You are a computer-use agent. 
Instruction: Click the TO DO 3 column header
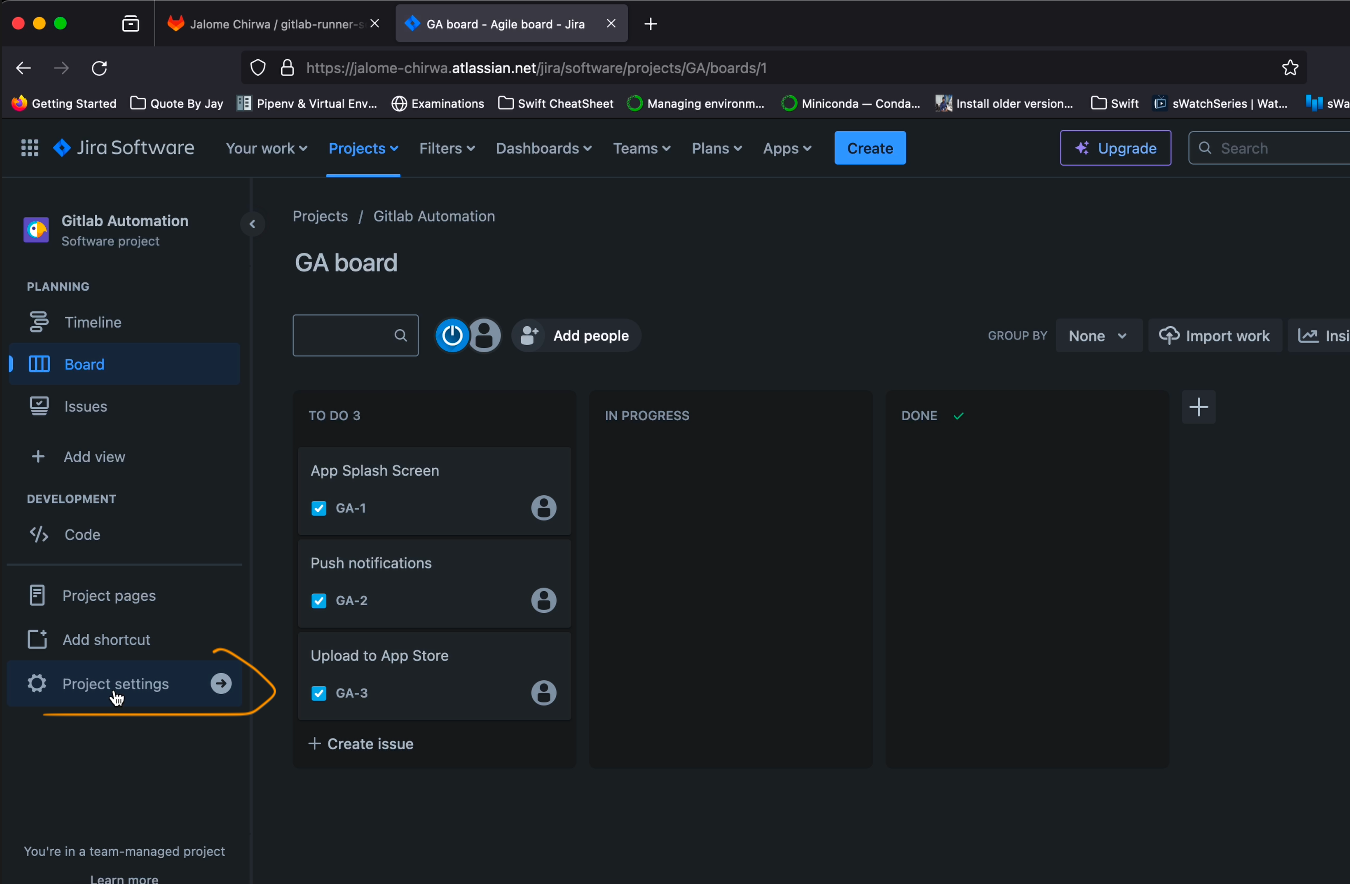point(334,415)
